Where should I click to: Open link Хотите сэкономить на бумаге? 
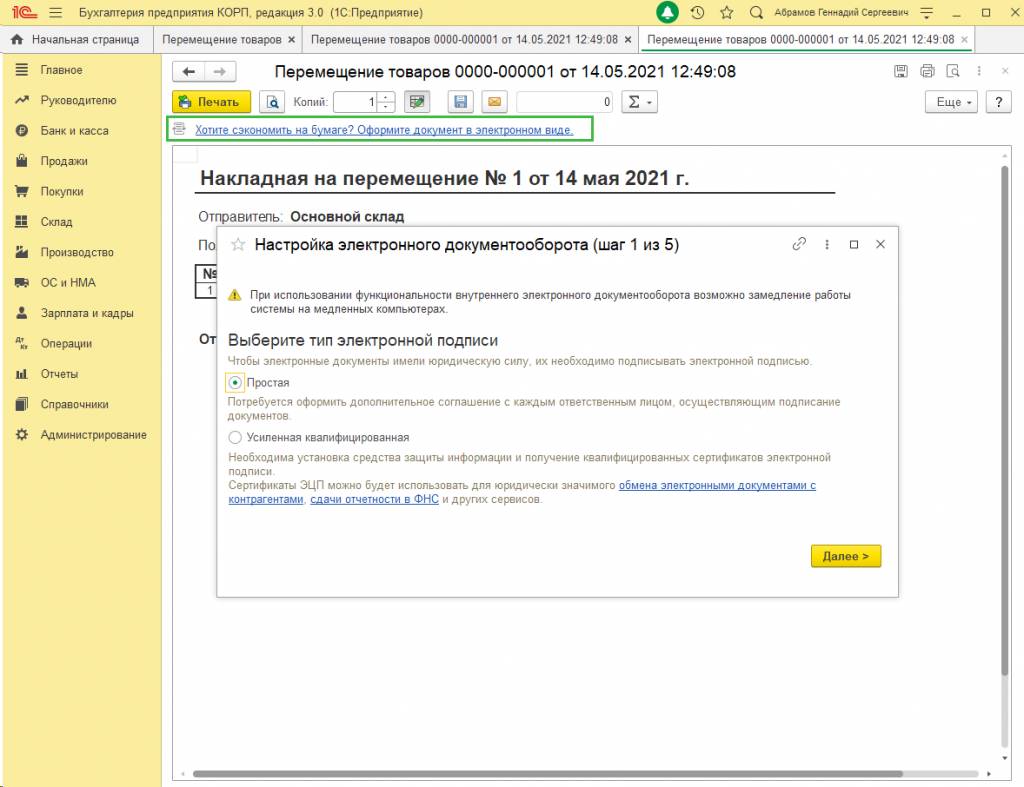(384, 130)
